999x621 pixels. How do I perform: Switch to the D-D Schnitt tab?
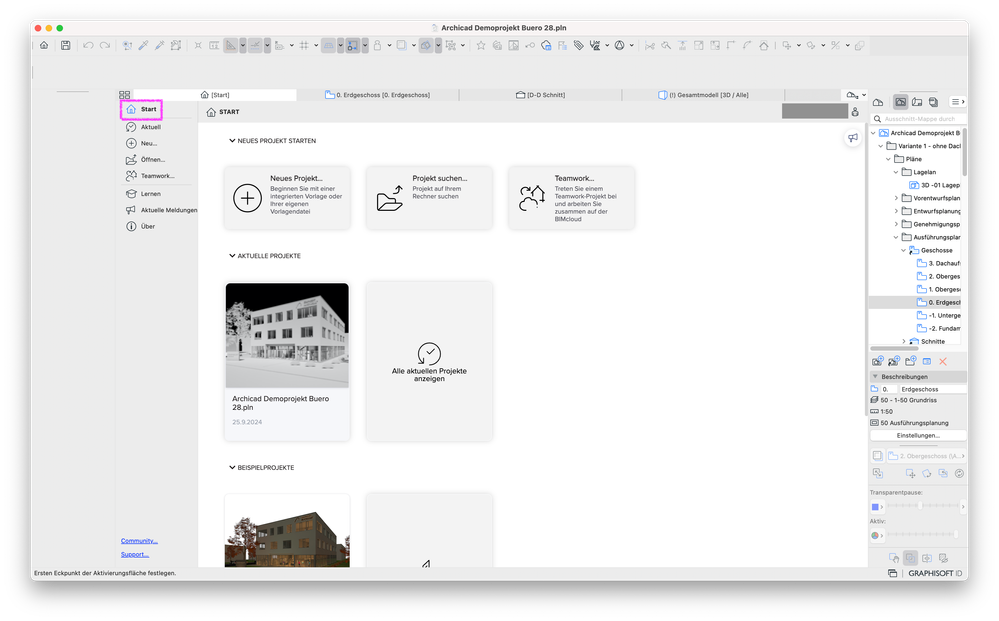point(540,95)
